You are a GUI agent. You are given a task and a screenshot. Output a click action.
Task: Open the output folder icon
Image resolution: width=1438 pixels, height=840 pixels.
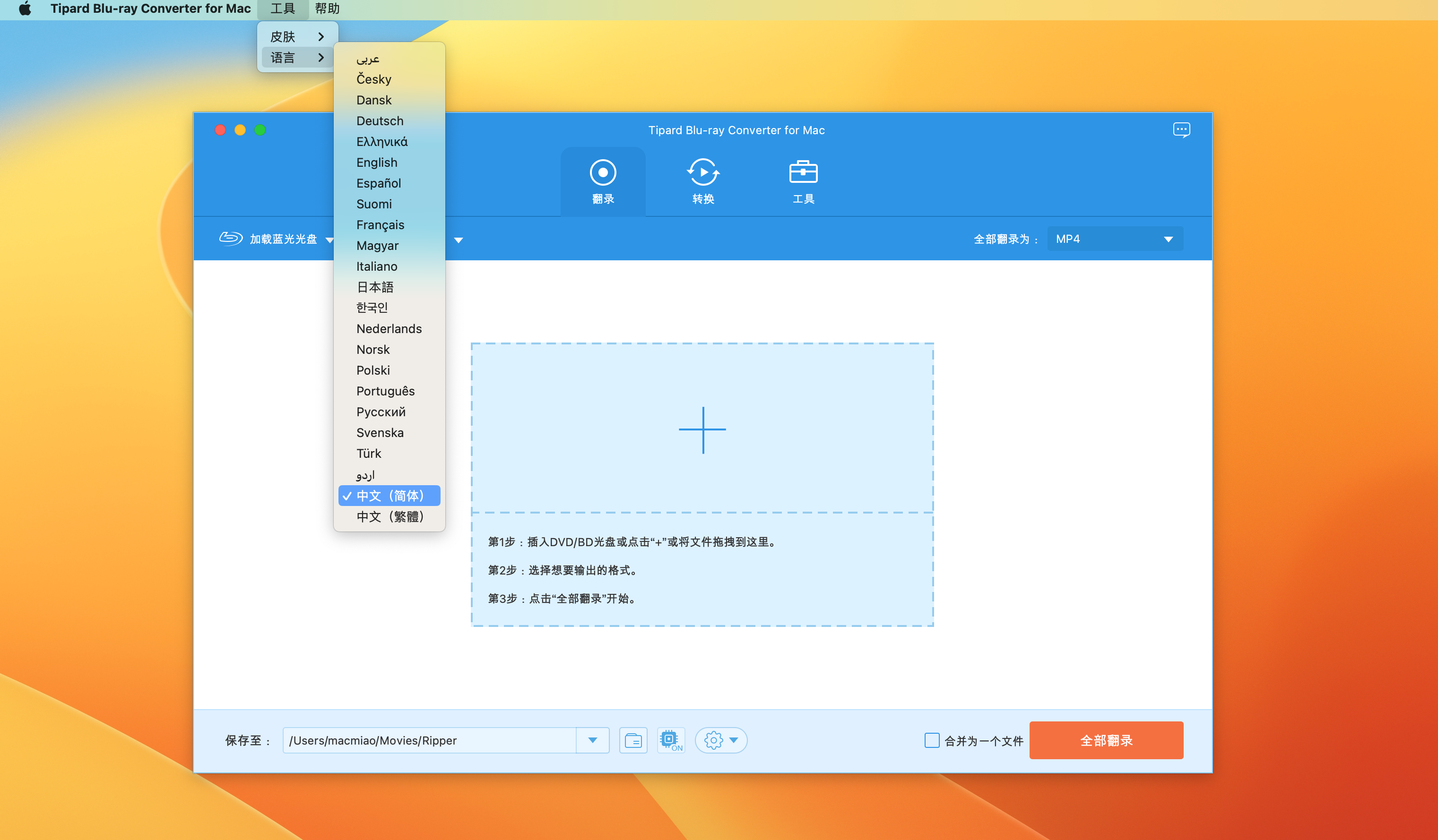(633, 740)
